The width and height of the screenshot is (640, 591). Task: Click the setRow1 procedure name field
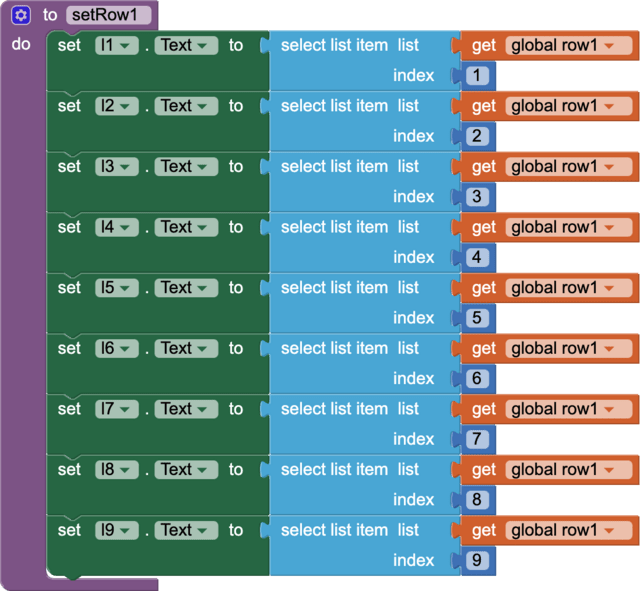[108, 15]
